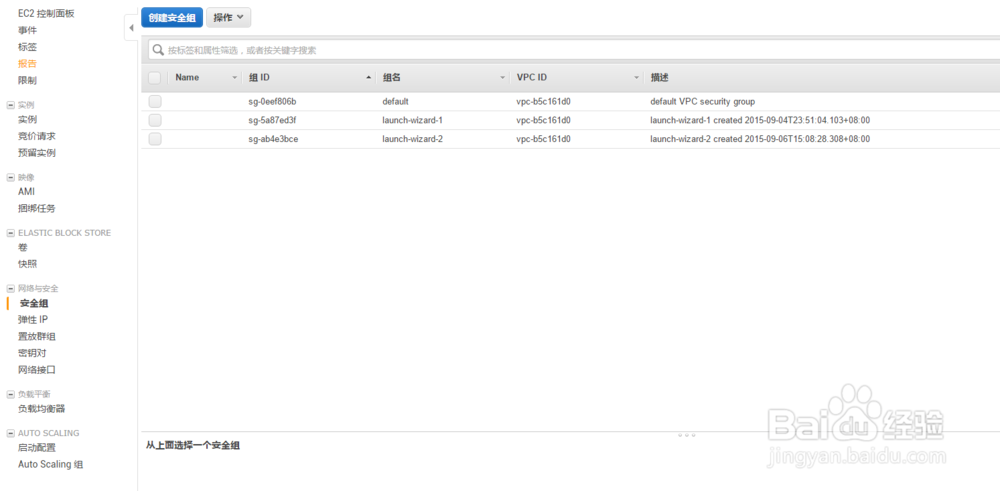Image resolution: width=1000 pixels, height=491 pixels.
Task: Click group ID sg-5a87ed3f
Action: click(x=272, y=120)
